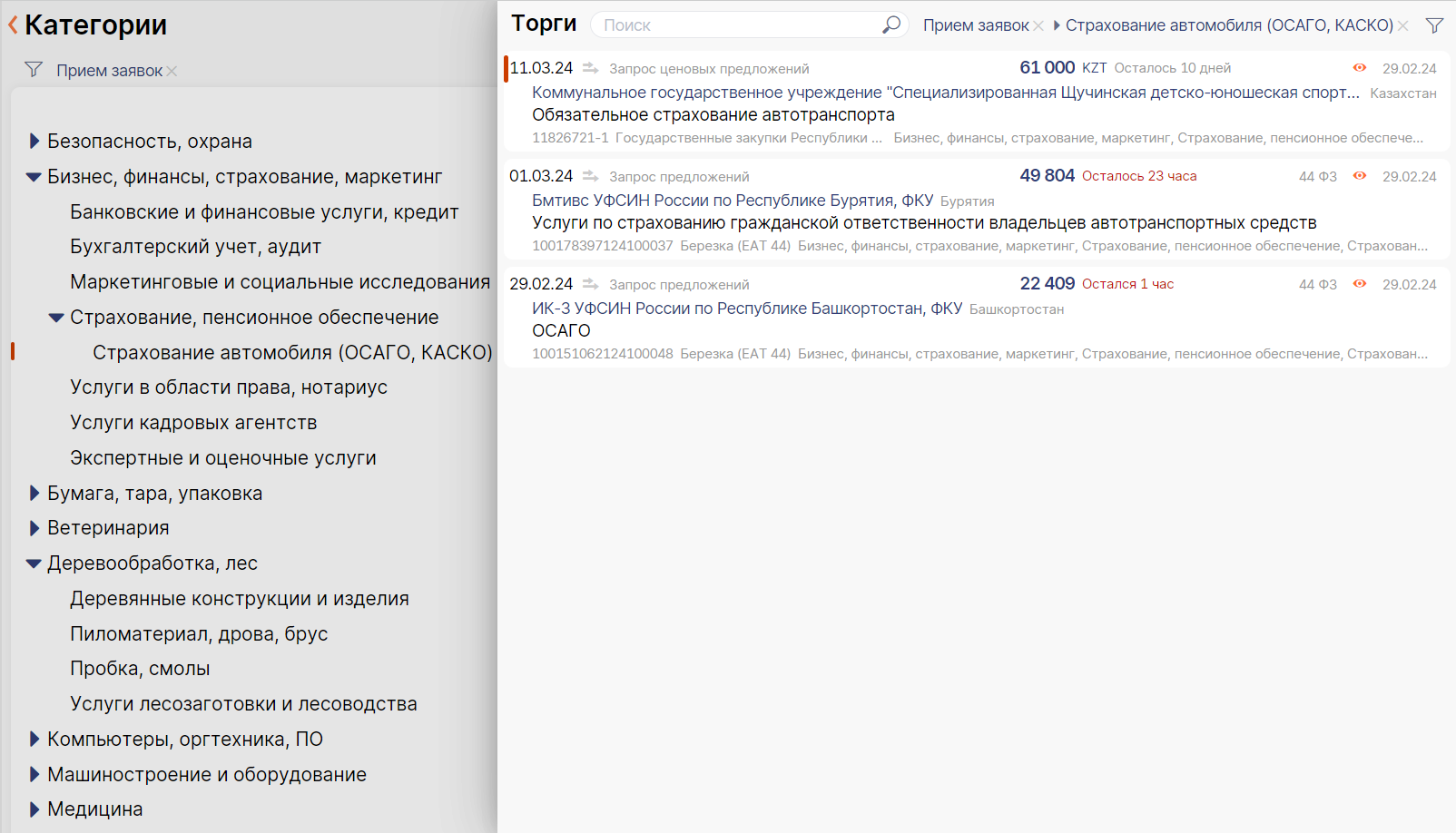Click the 49 804 price
The image size is (1456, 833).
(x=1048, y=176)
